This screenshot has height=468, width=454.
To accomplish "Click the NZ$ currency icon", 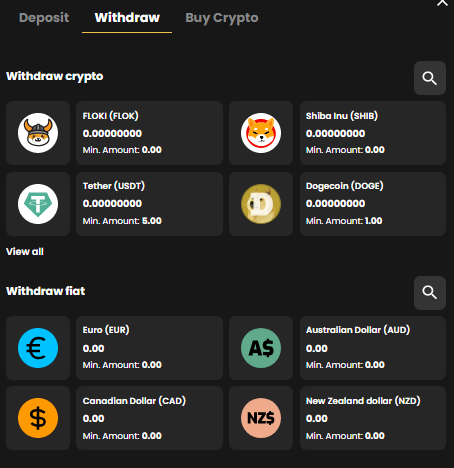I will pos(261,418).
